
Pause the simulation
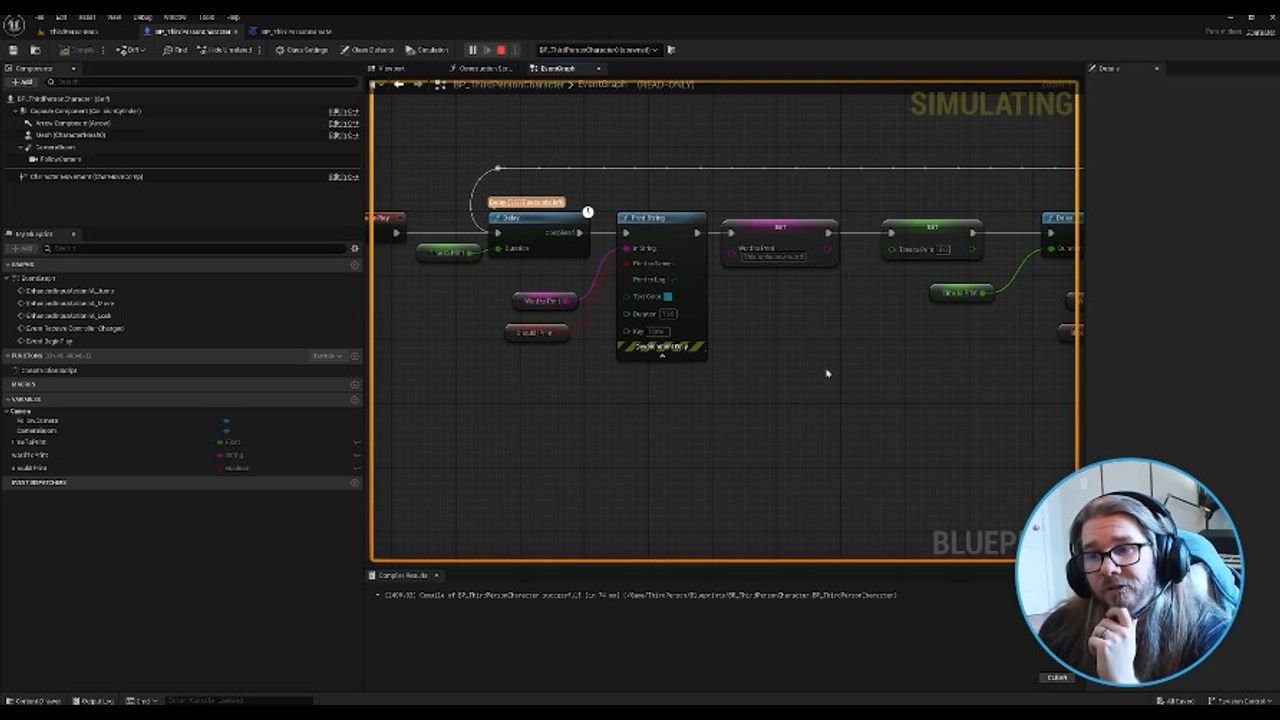[x=472, y=50]
